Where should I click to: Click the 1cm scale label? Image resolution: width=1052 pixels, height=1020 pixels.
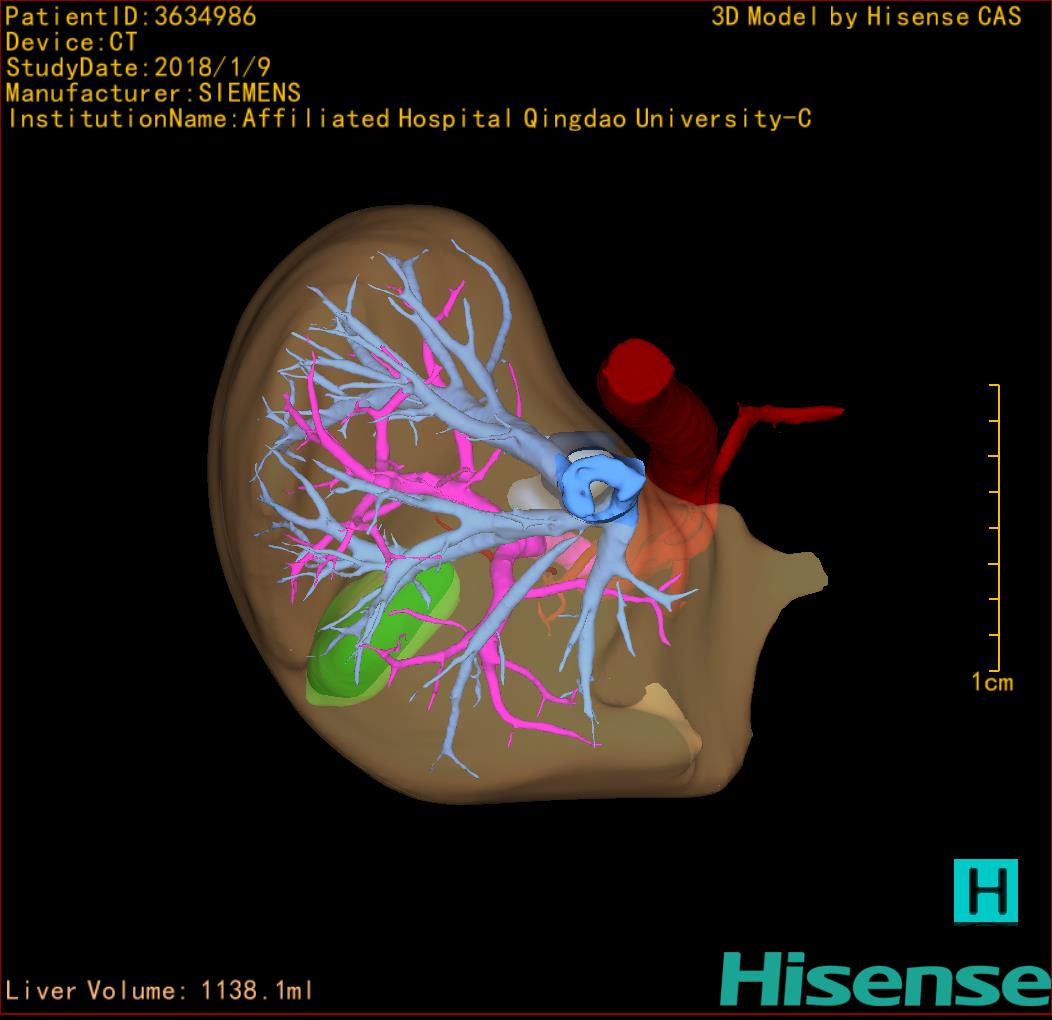991,683
